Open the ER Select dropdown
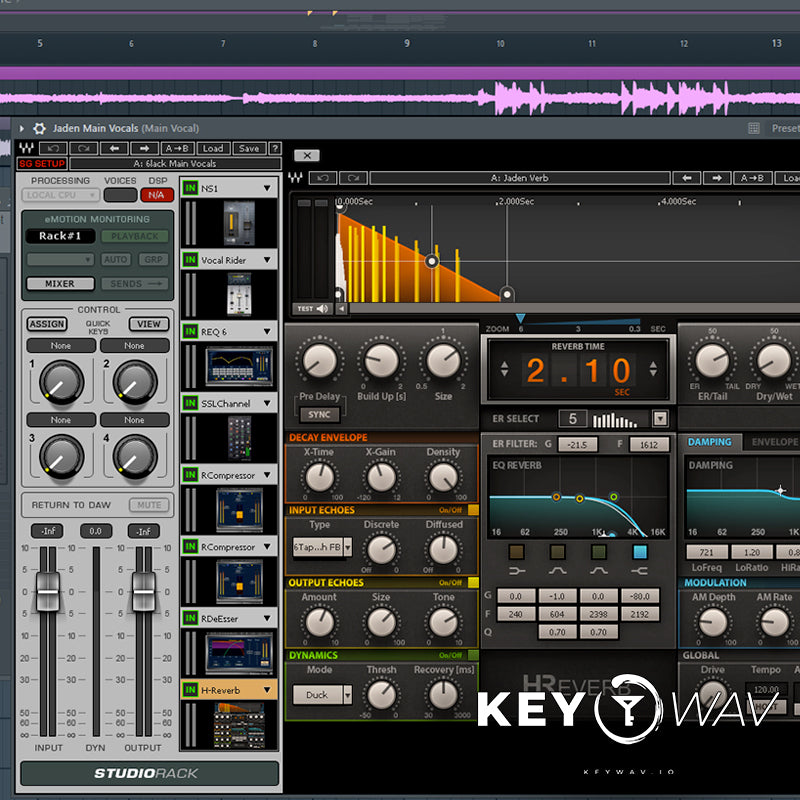 [660, 419]
